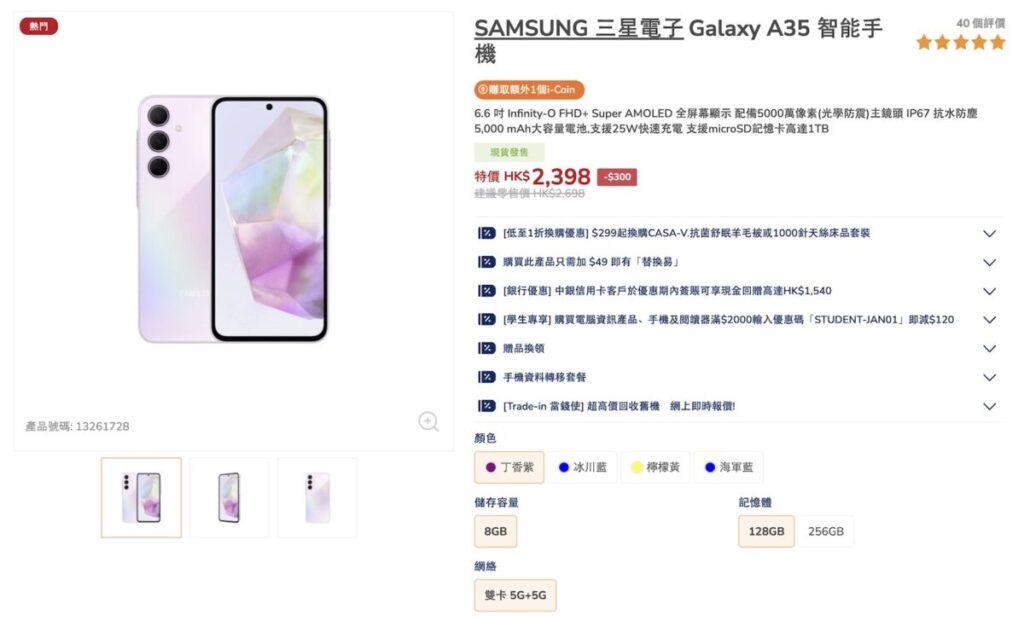The height and width of the screenshot is (621, 1024).
Task: Click discount tag icon beside 銀行優惠 offer
Action: pyautogui.click(x=487, y=291)
